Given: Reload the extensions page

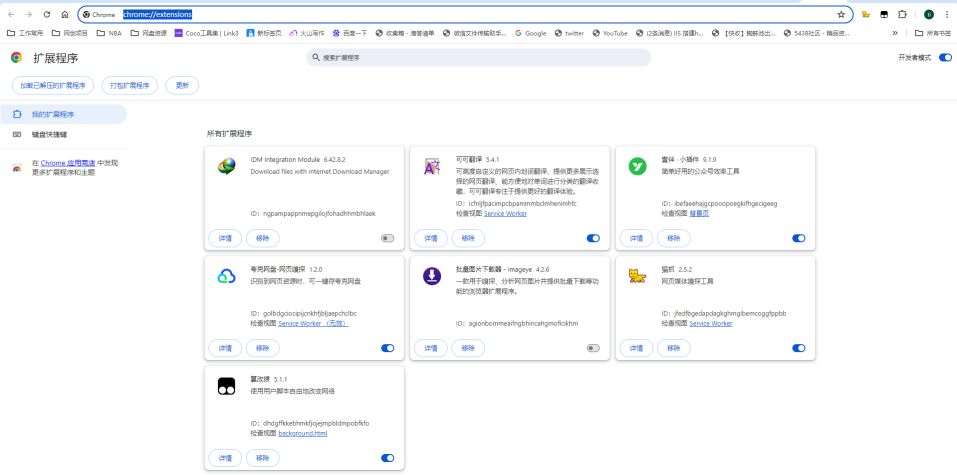Looking at the screenshot, I should pos(47,14).
